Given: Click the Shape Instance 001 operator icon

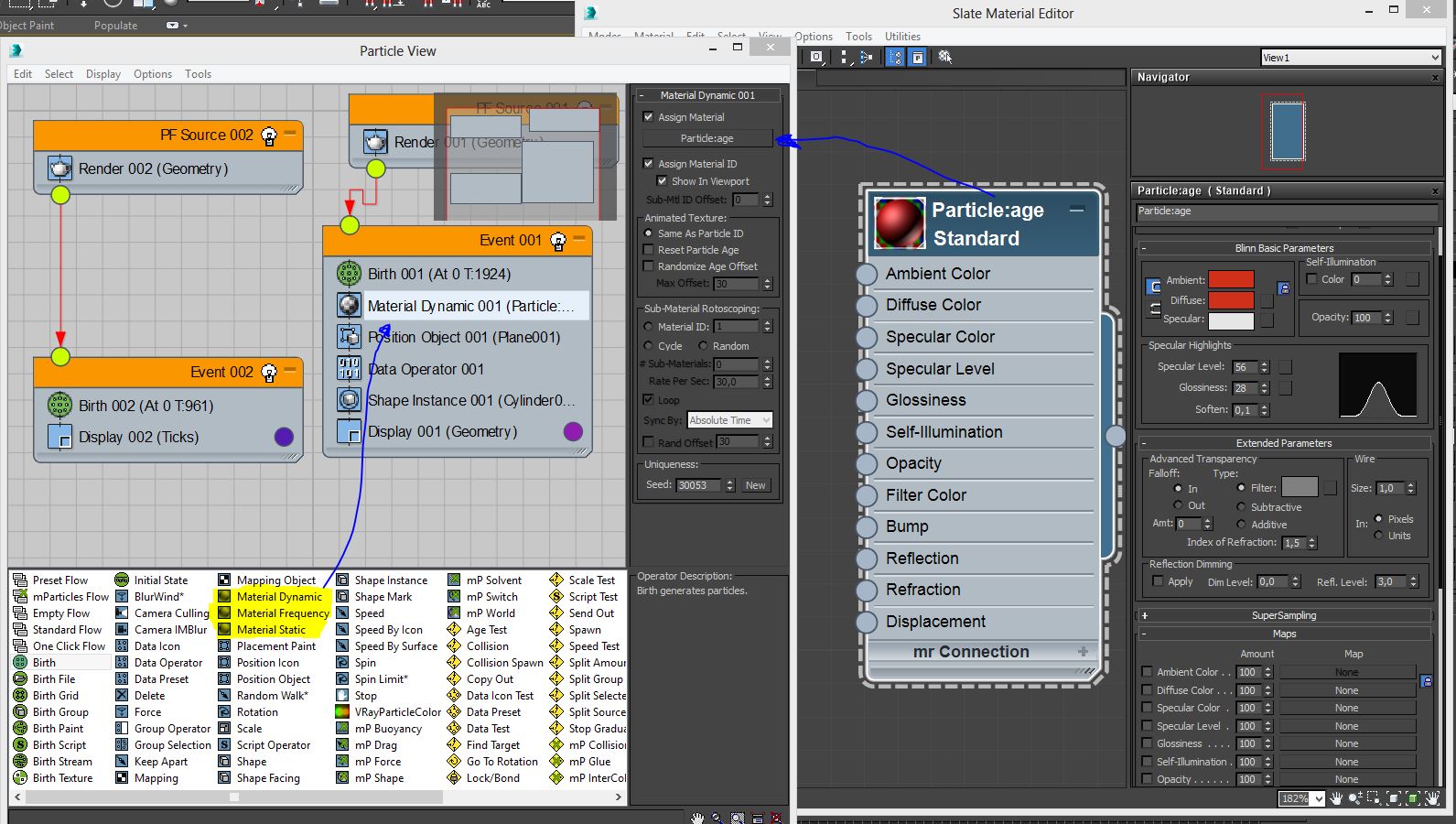Looking at the screenshot, I should click(x=349, y=400).
